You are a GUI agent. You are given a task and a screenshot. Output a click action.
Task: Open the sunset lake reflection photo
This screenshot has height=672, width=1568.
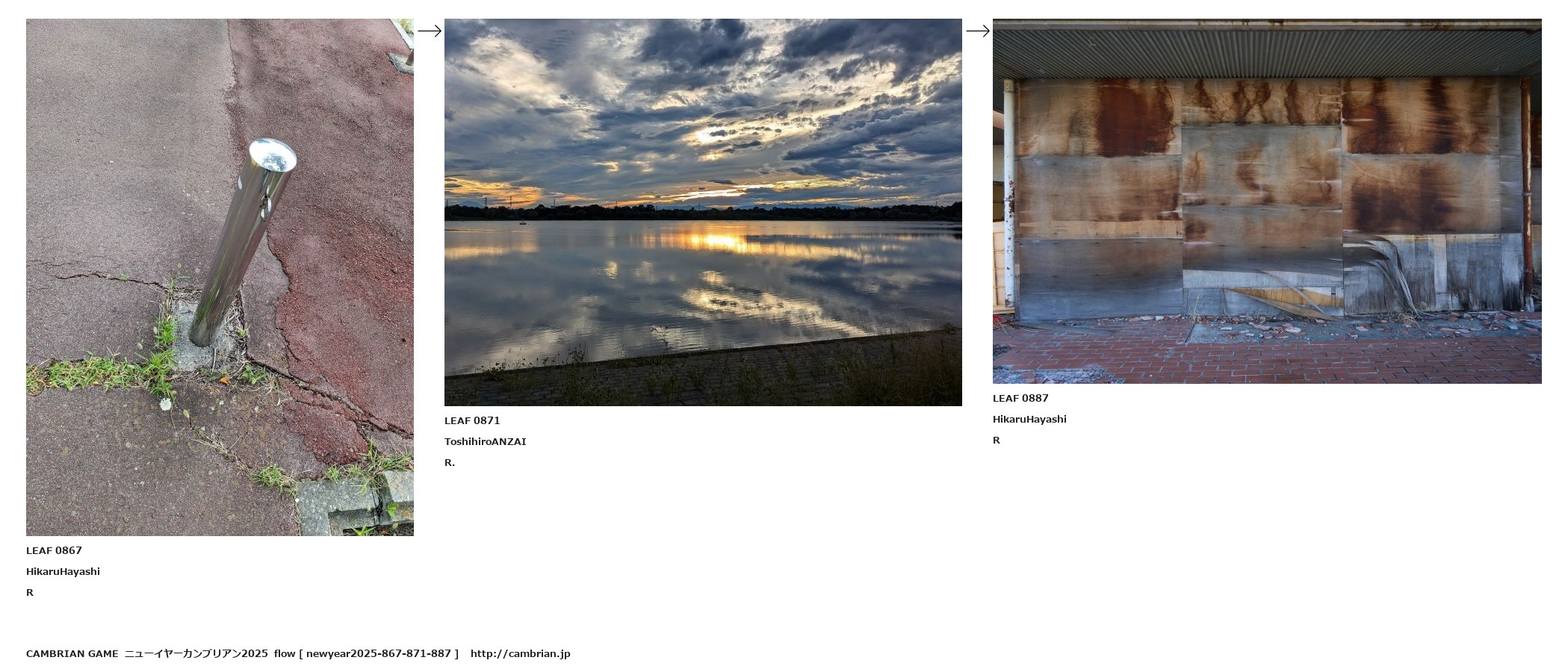703,212
